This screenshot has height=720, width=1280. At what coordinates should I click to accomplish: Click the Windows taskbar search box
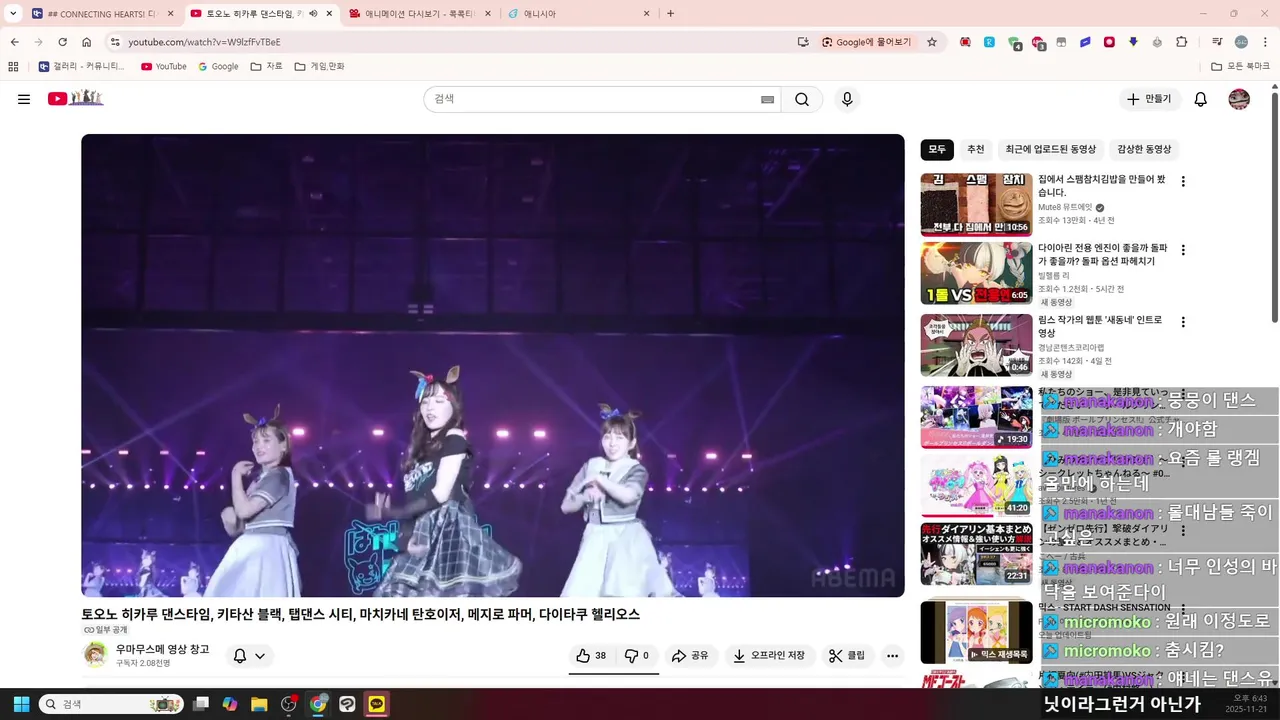point(111,704)
